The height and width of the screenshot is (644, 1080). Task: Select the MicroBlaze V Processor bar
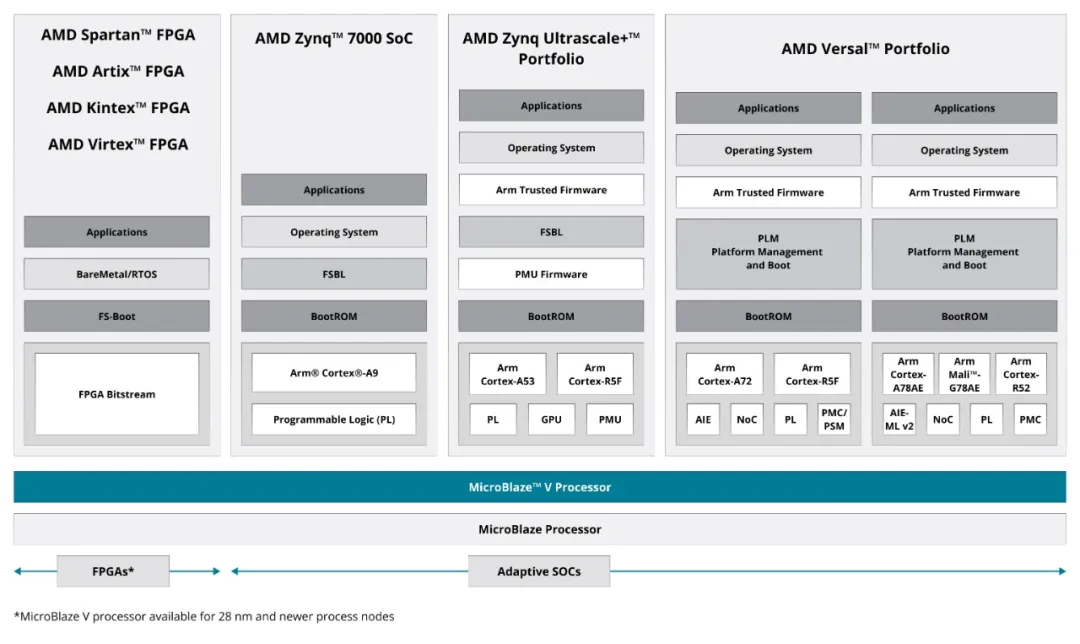coord(540,486)
